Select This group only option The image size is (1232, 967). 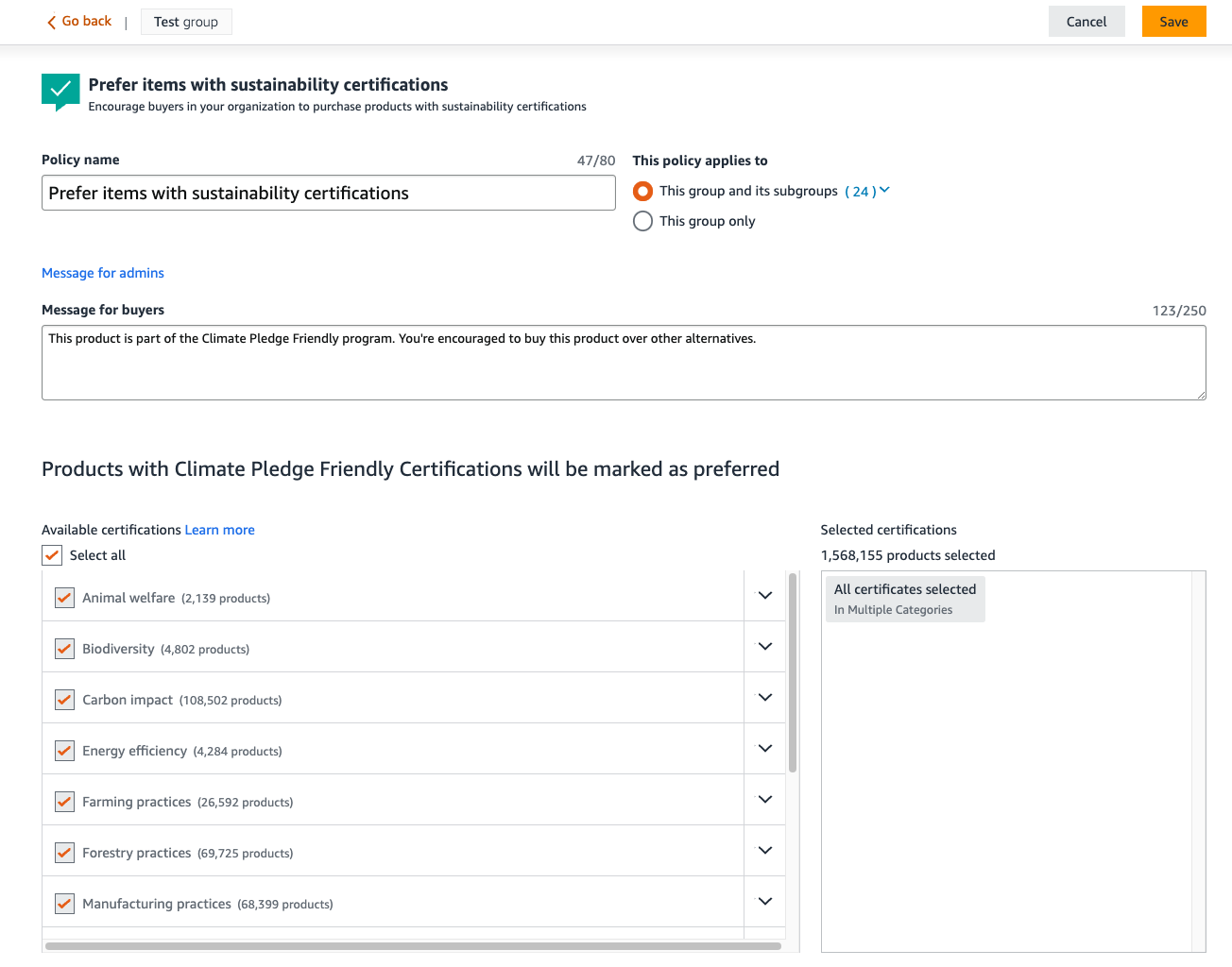[642, 221]
